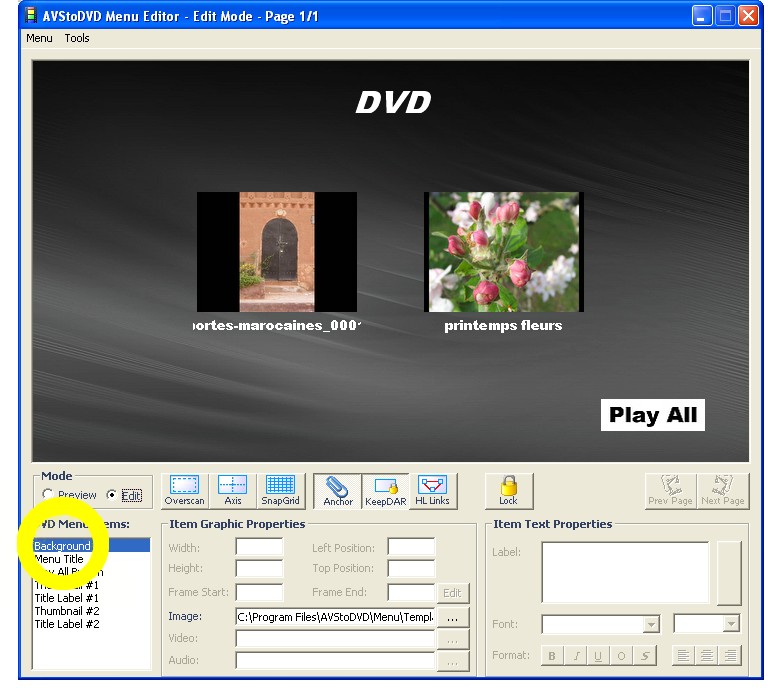783x700 pixels.
Task: Open the Tools menu
Action: tap(77, 38)
